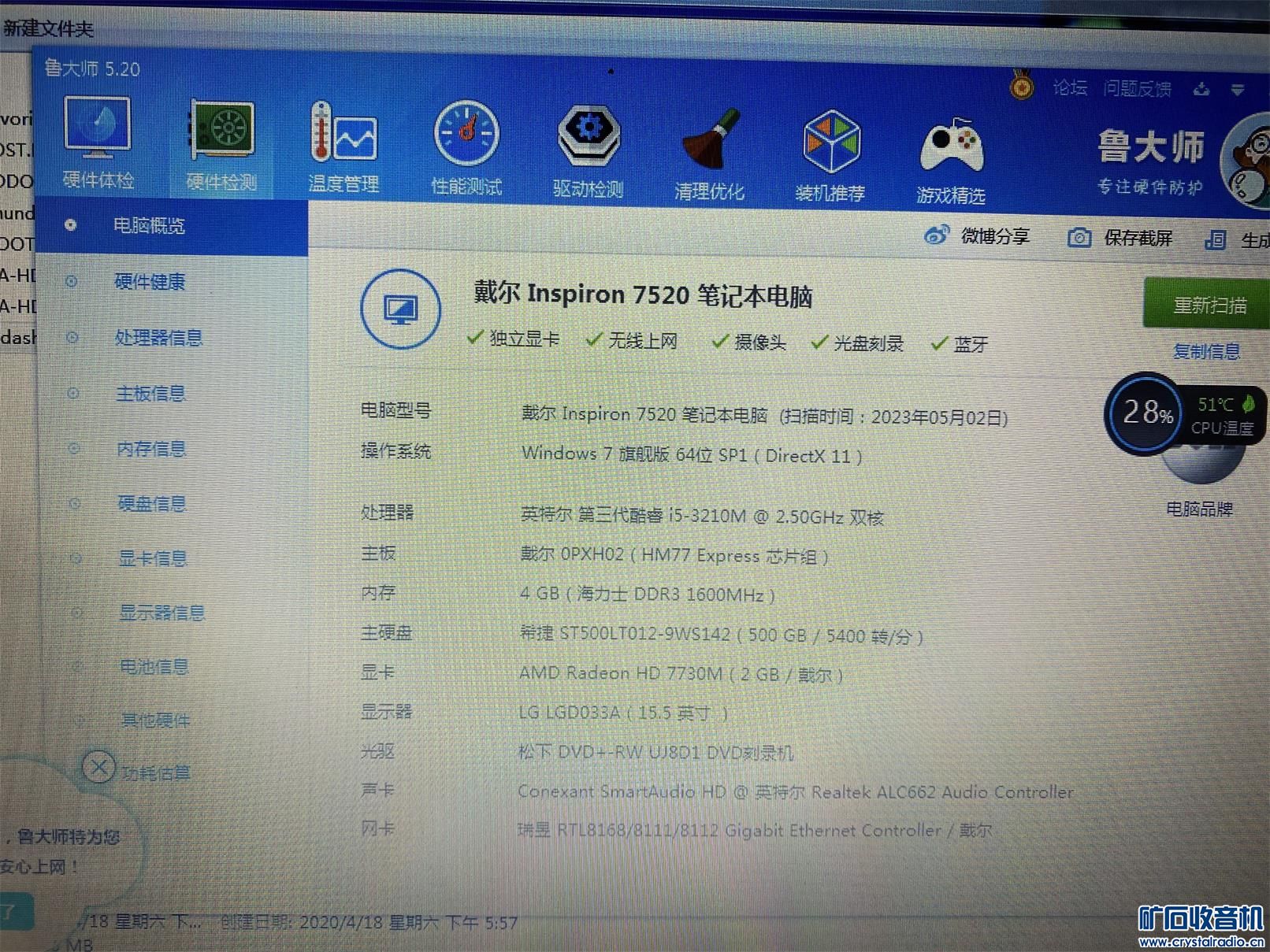Click the 独立显卡 feature check
This screenshot has height=952, width=1270.
point(513,339)
